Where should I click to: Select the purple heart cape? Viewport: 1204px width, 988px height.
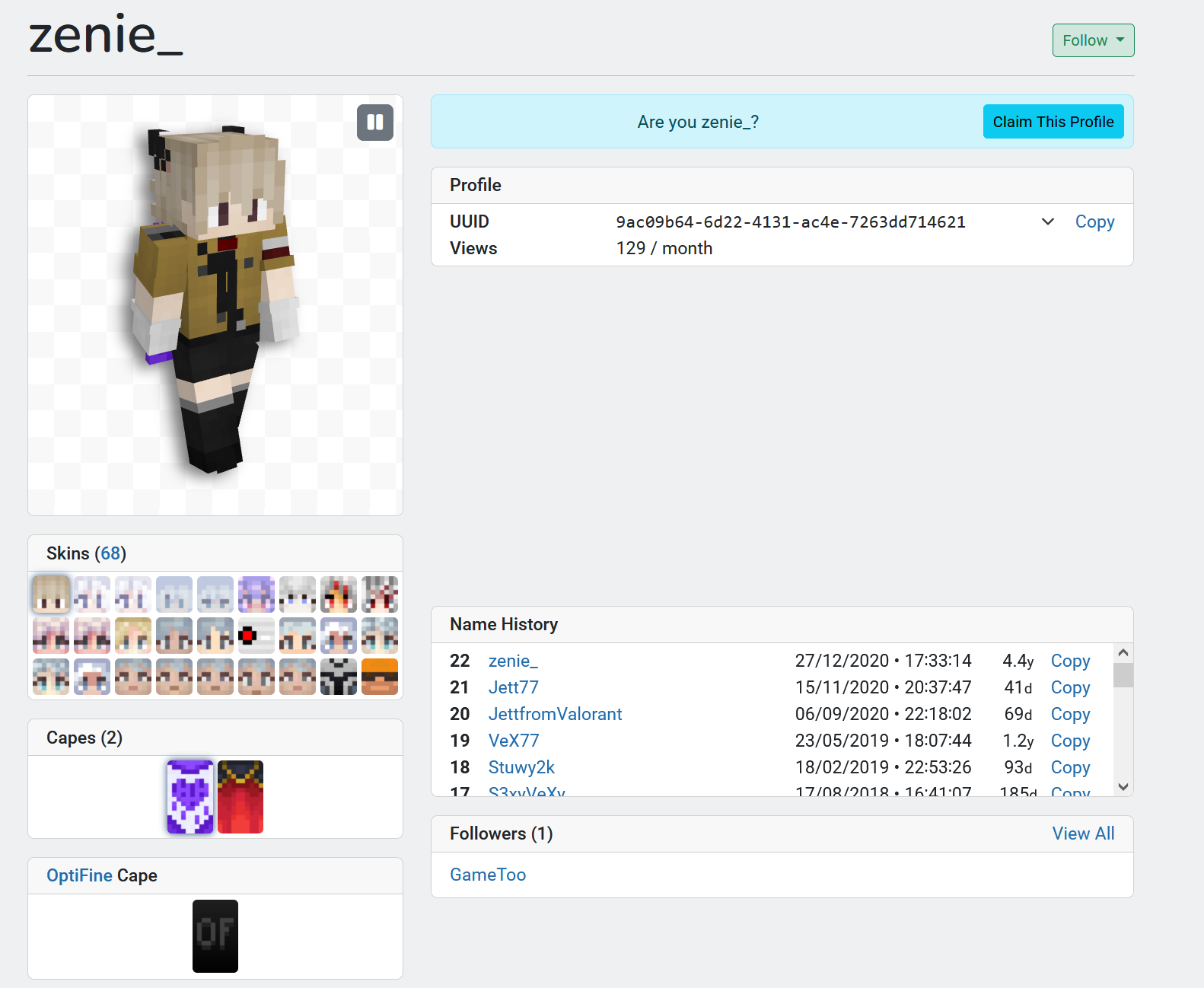pos(190,797)
